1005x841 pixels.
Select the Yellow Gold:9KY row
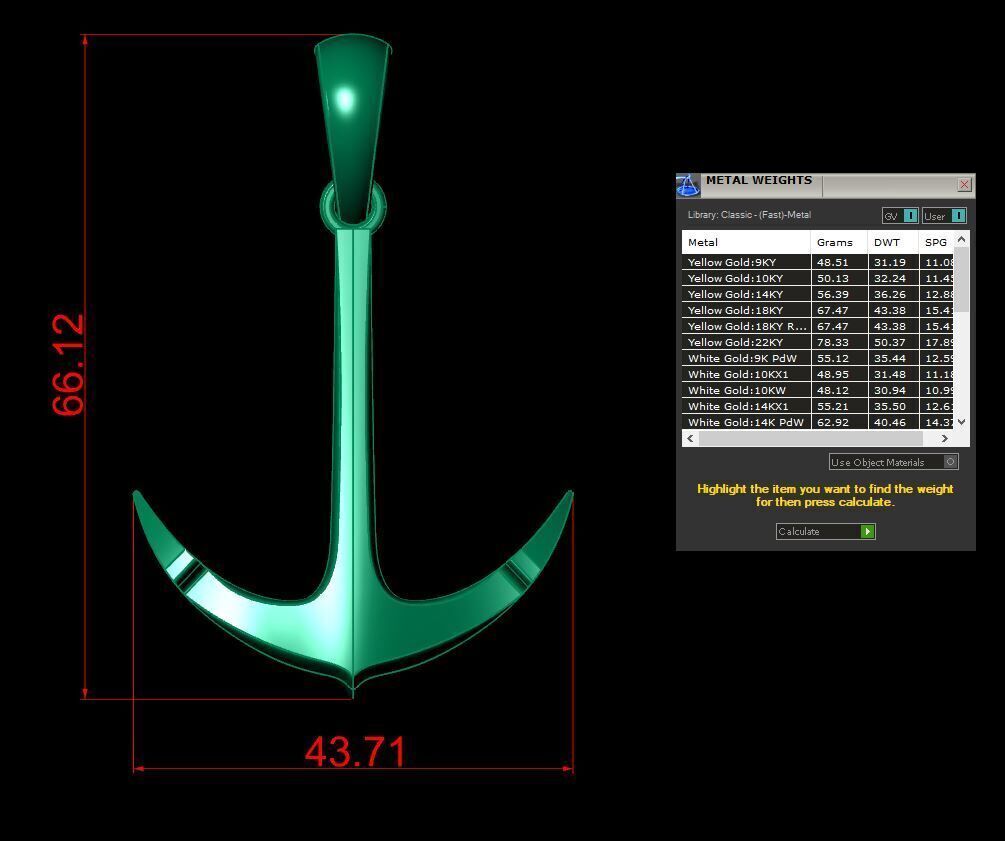(818, 262)
